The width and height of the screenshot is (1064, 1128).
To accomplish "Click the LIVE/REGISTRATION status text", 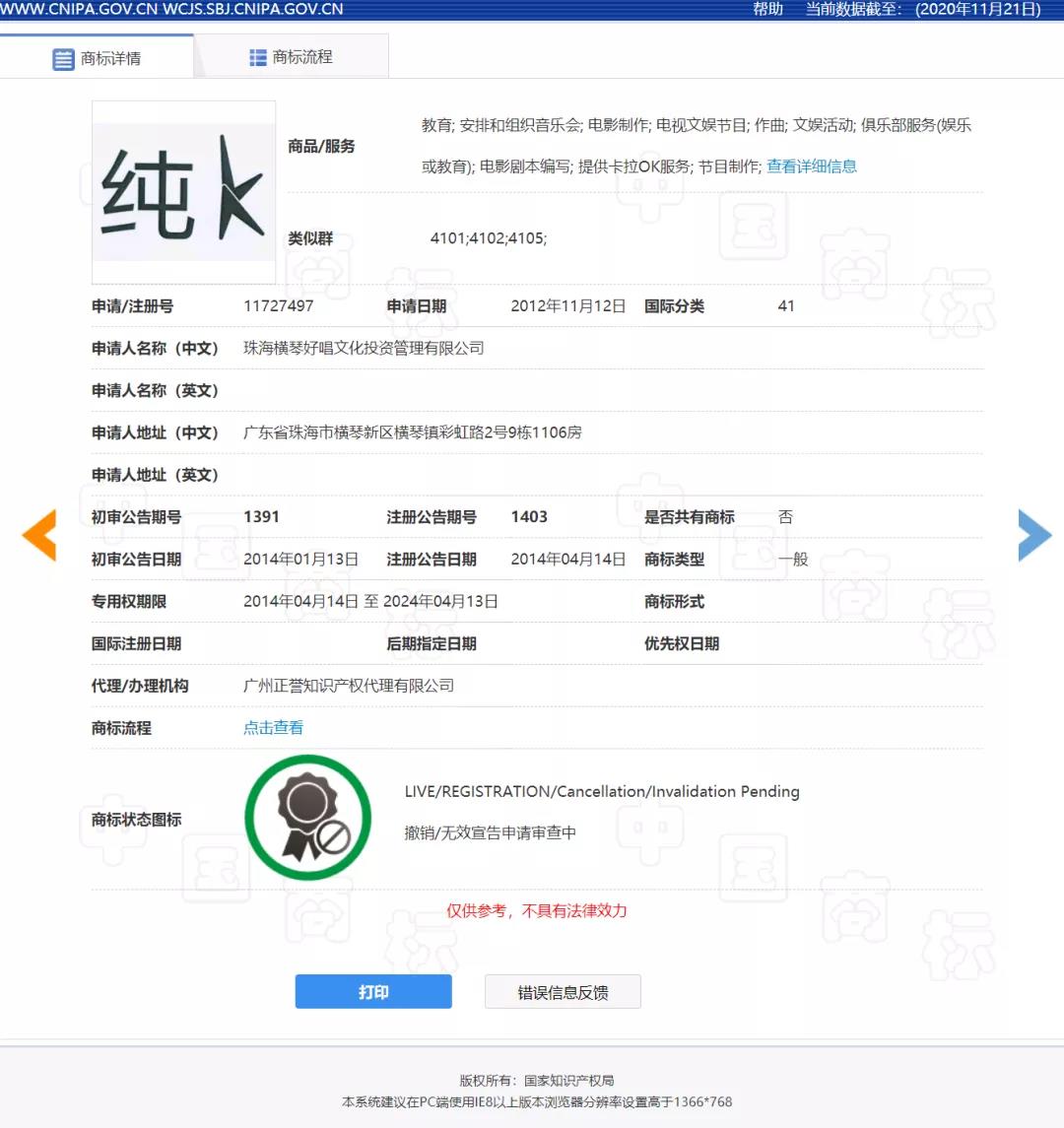I will click(601, 792).
